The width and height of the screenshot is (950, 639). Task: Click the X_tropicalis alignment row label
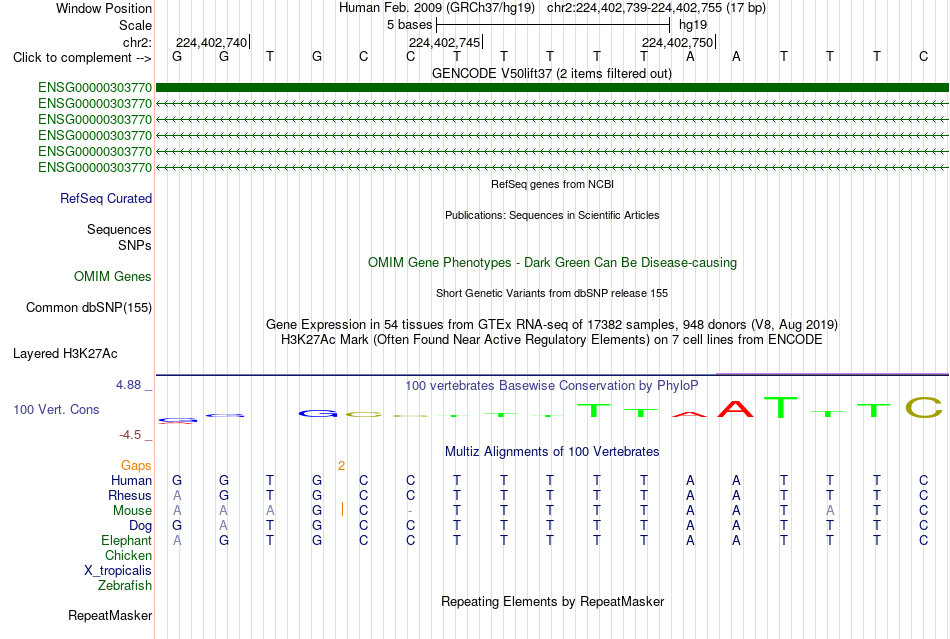pyautogui.click(x=118, y=571)
